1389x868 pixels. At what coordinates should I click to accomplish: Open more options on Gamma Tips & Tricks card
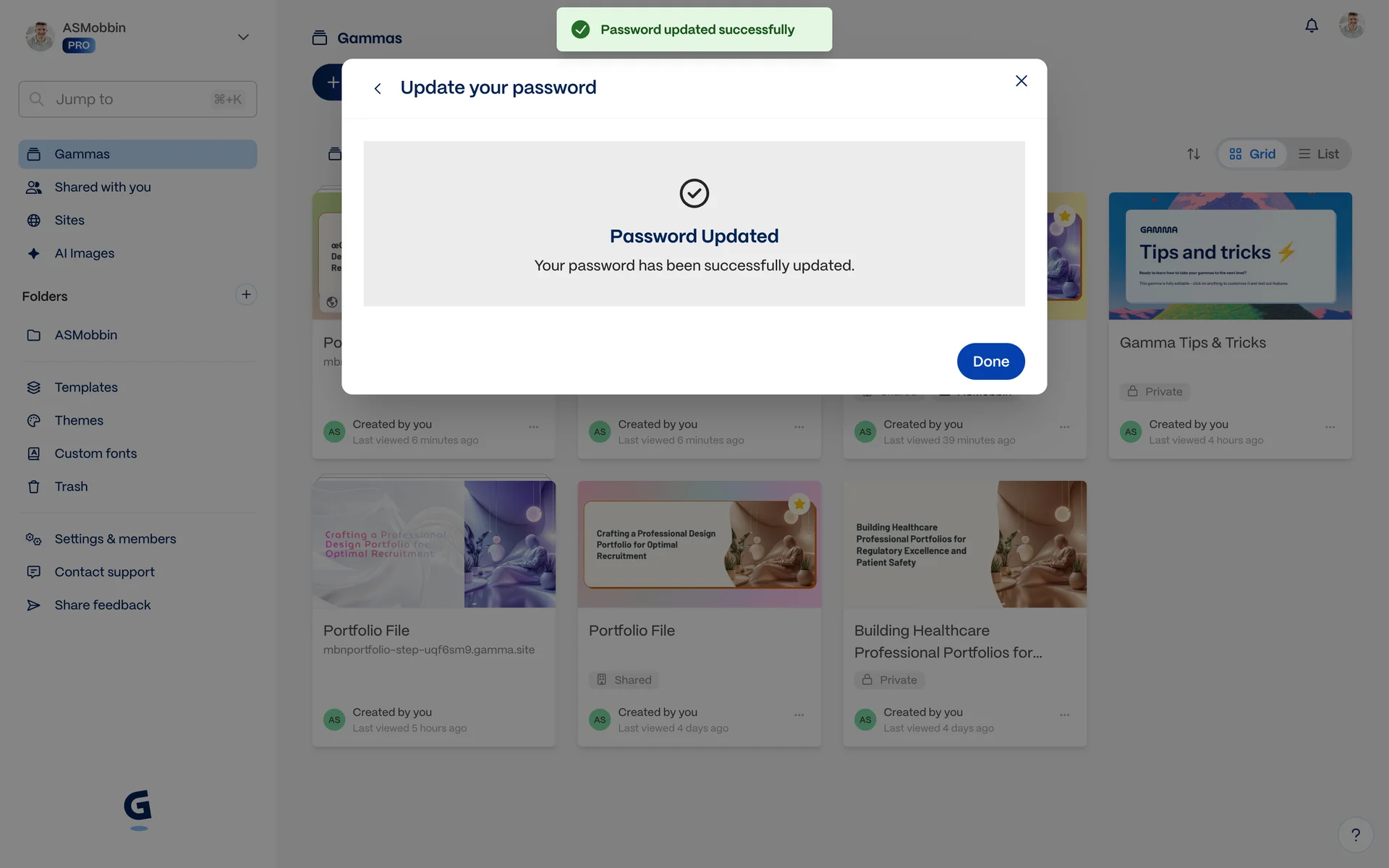[x=1330, y=427]
